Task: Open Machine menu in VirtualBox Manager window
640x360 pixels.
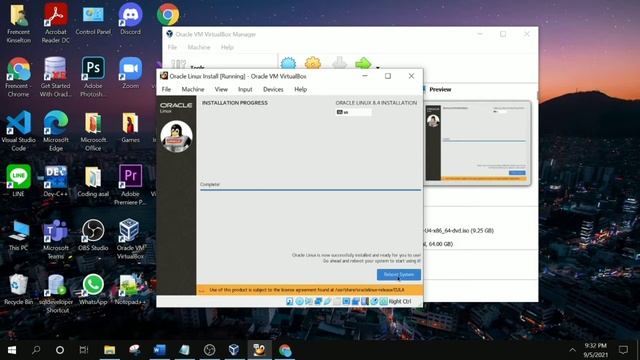Action: point(199,47)
